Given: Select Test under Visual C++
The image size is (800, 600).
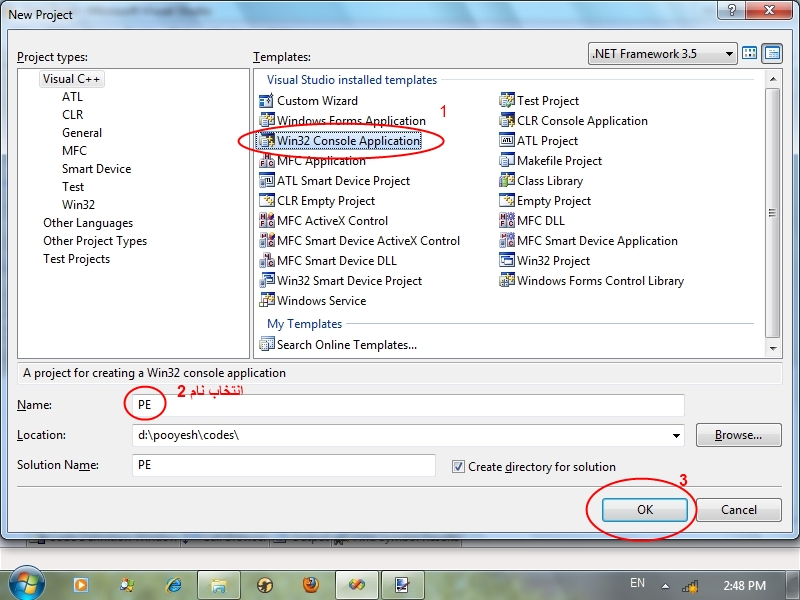Looking at the screenshot, I should 73,187.
